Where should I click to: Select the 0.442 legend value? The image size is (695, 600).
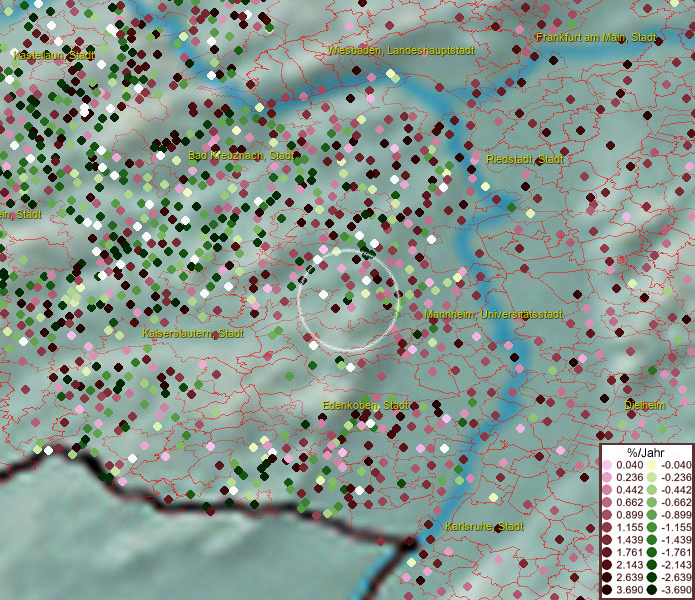coord(630,490)
